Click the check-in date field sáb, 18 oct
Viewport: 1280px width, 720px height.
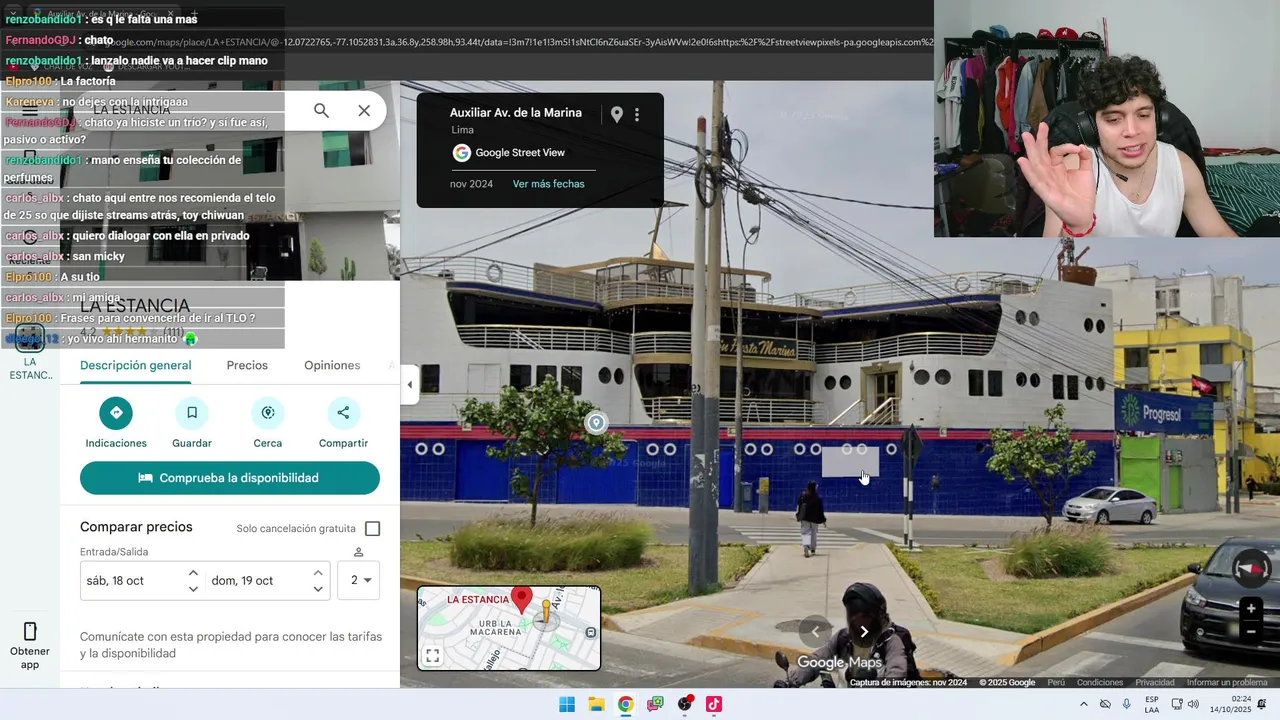pos(142,580)
